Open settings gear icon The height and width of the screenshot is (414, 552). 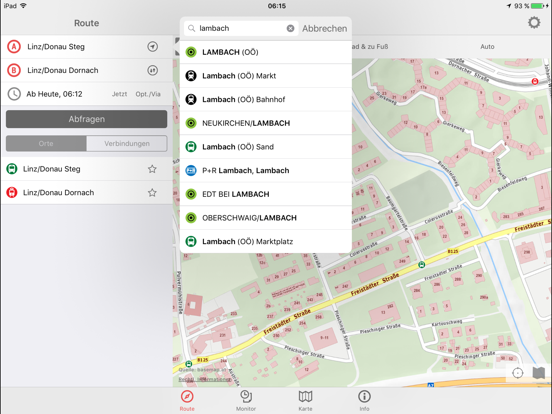pyautogui.click(x=534, y=23)
